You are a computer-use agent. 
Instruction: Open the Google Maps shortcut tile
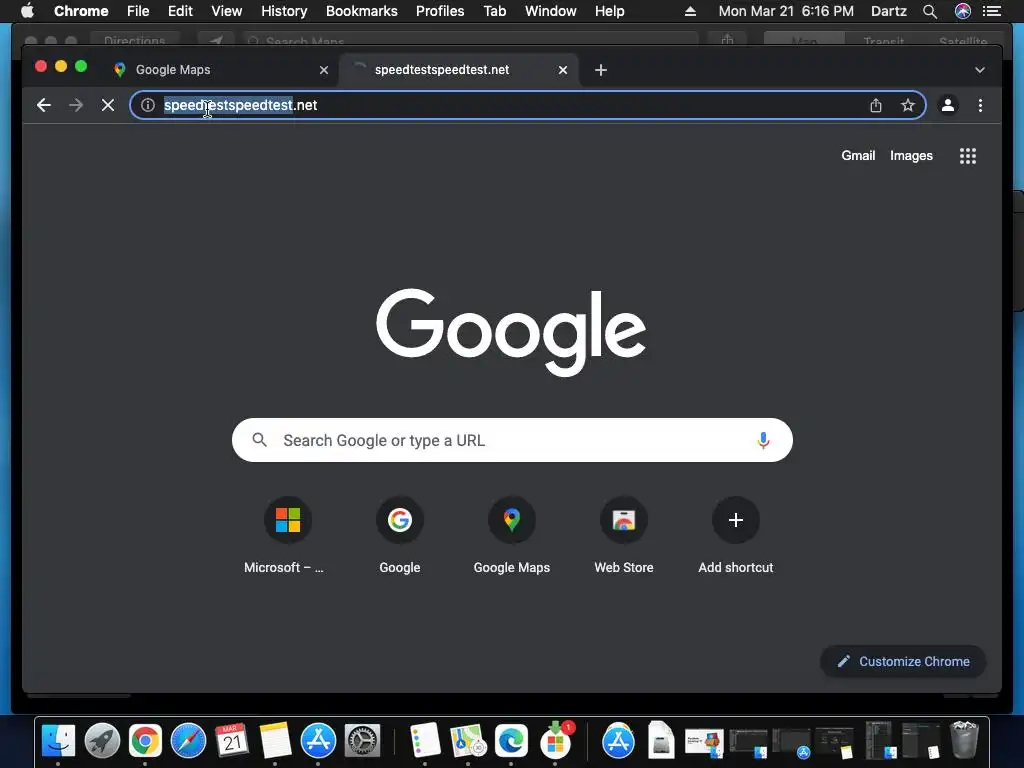(512, 520)
